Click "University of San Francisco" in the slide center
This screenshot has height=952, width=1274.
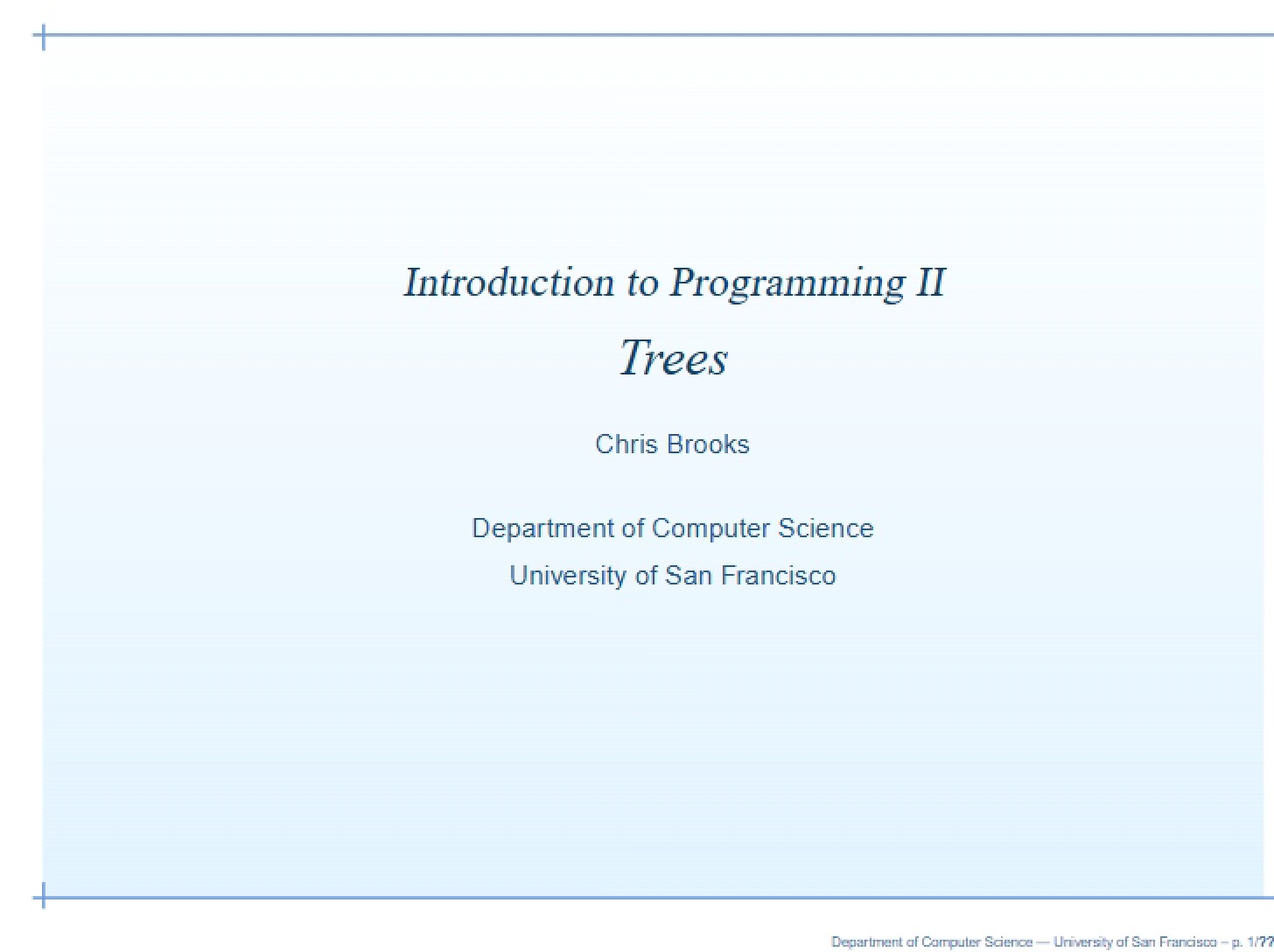(x=672, y=576)
